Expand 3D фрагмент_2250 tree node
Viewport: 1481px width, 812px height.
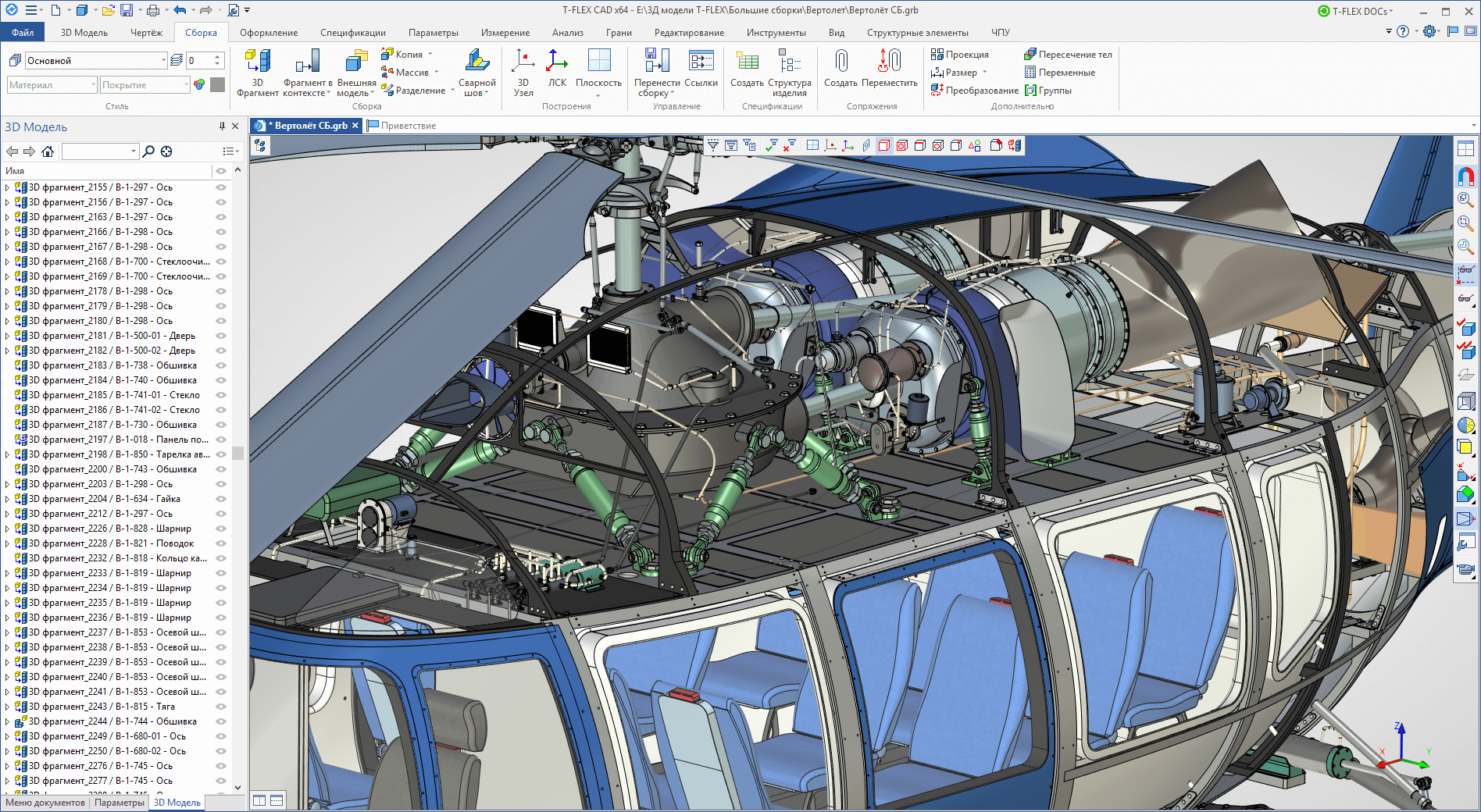(x=7, y=751)
